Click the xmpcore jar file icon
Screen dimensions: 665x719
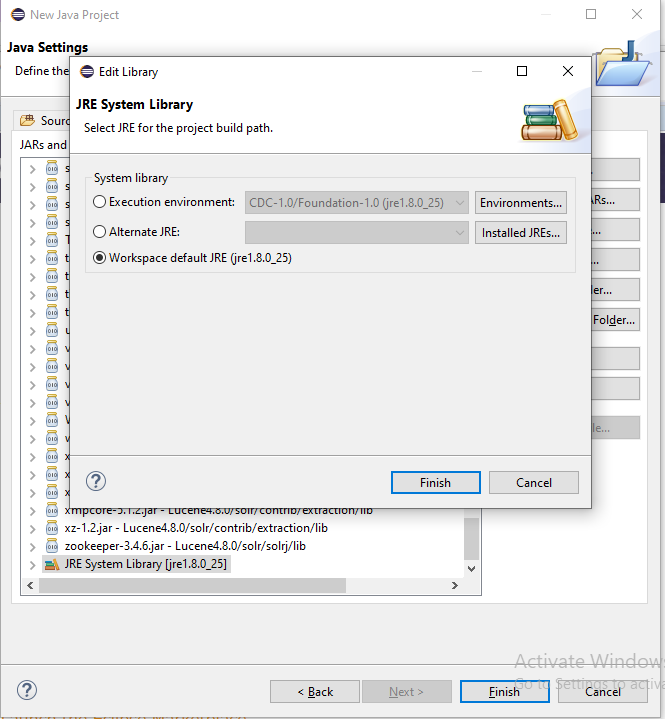[52, 510]
